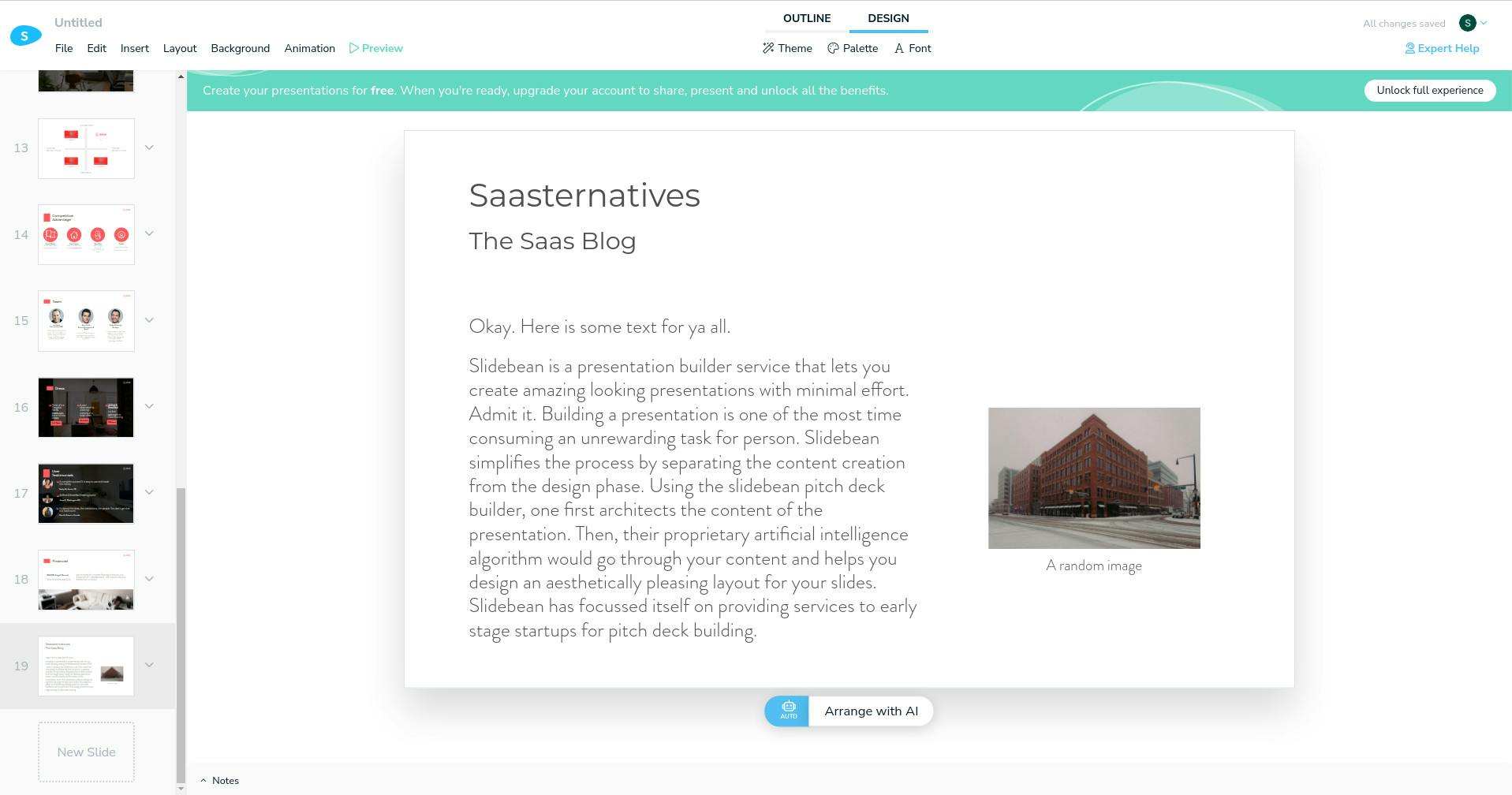1512x795 pixels.
Task: Click the Expert Help person icon
Action: 1409,48
